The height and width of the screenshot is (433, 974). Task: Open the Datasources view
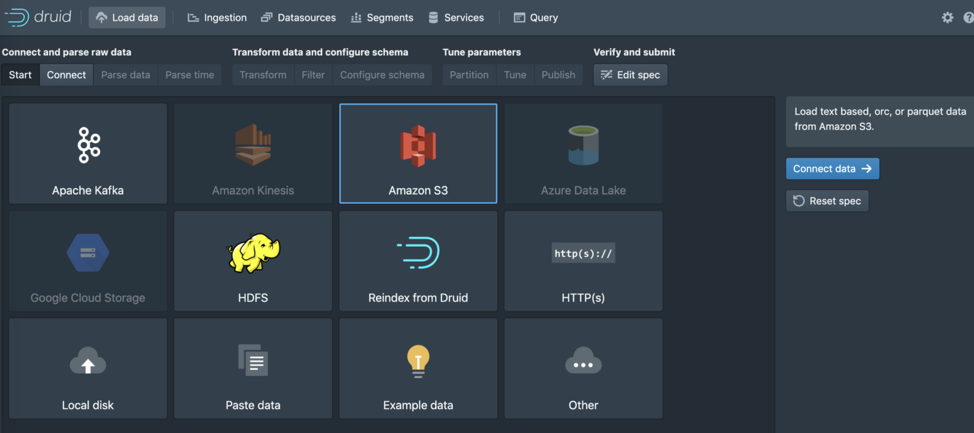(x=298, y=17)
